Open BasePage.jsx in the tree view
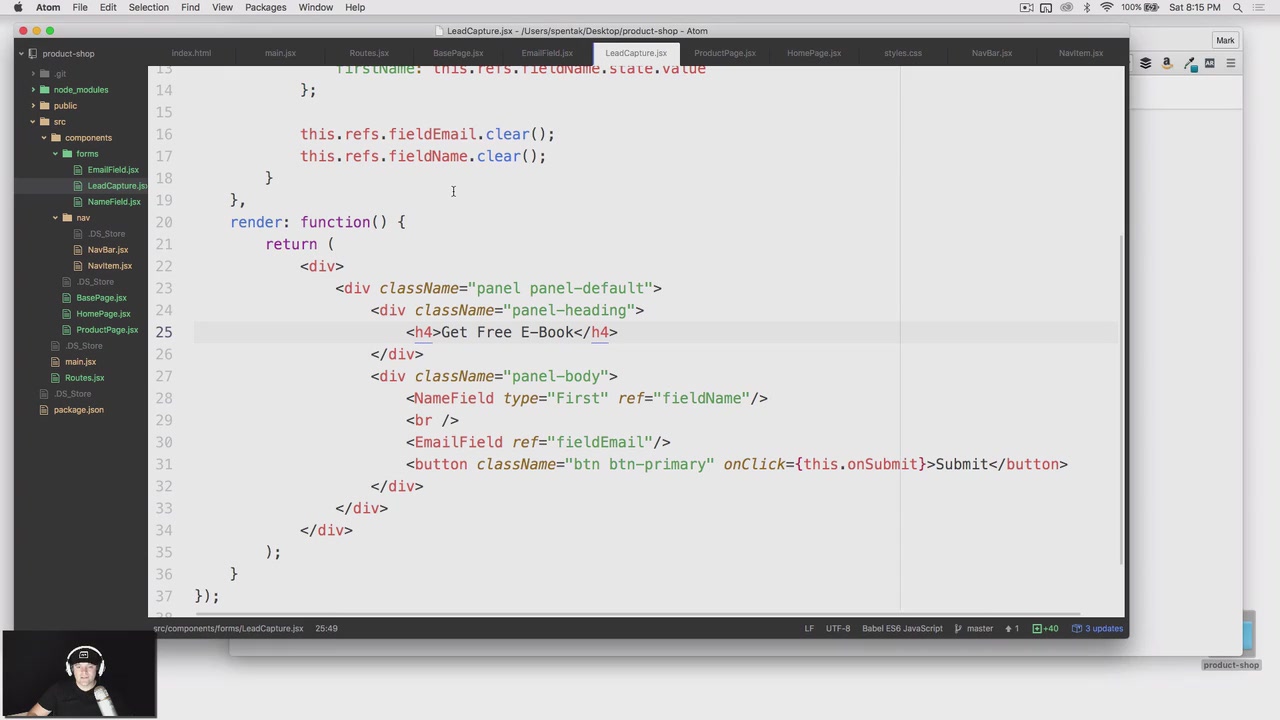1280x720 pixels. (x=102, y=298)
